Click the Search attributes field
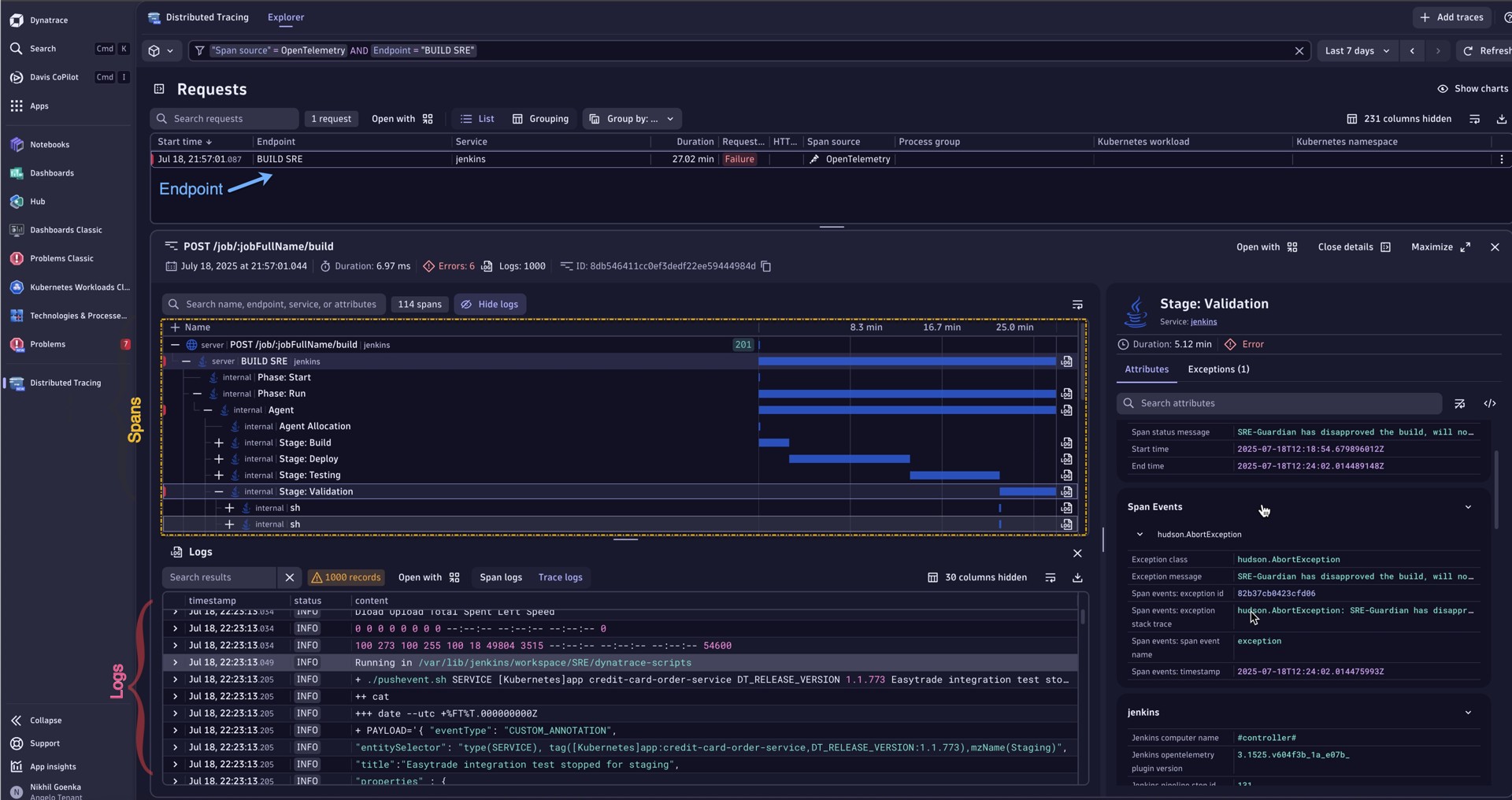This screenshot has width=1512, height=800. [x=1278, y=404]
